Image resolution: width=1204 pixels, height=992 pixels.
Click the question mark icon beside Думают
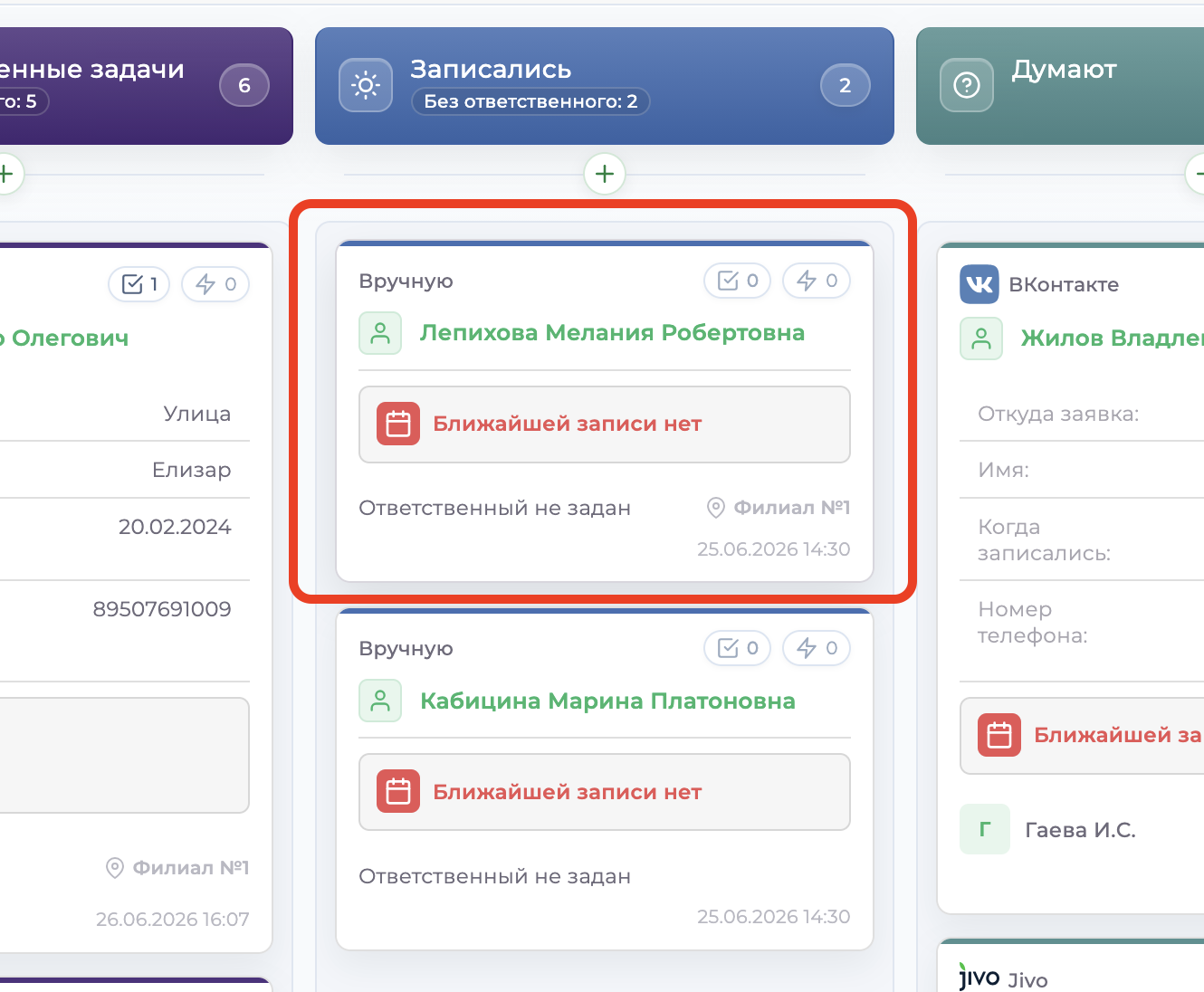(967, 85)
